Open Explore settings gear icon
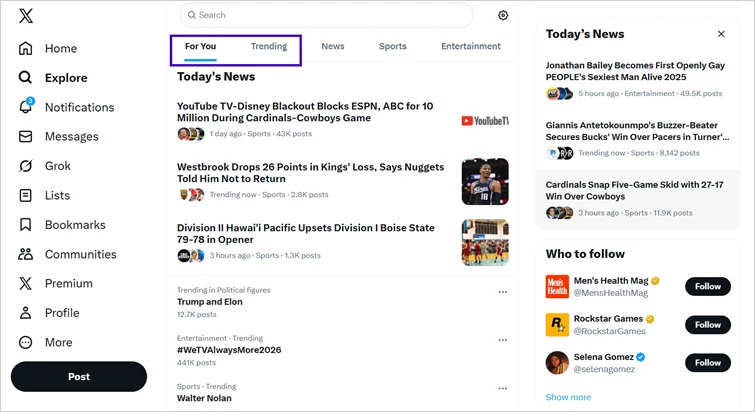 pyautogui.click(x=503, y=15)
